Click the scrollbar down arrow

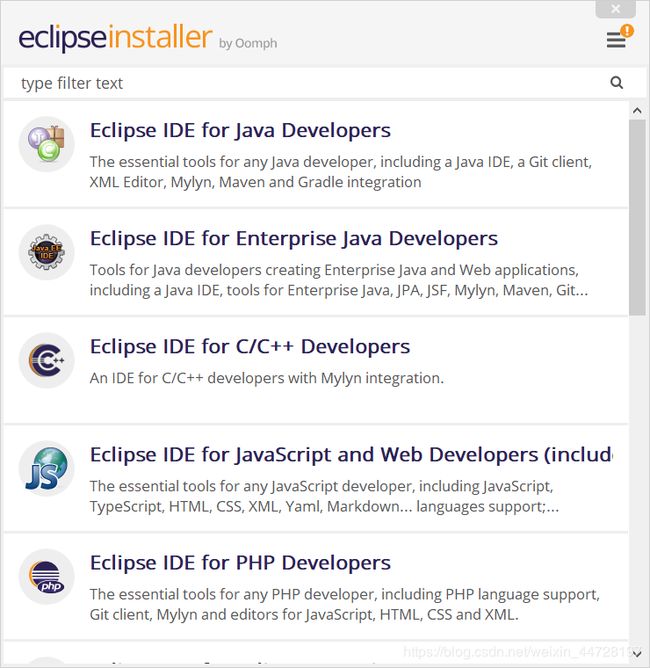[x=637, y=654]
